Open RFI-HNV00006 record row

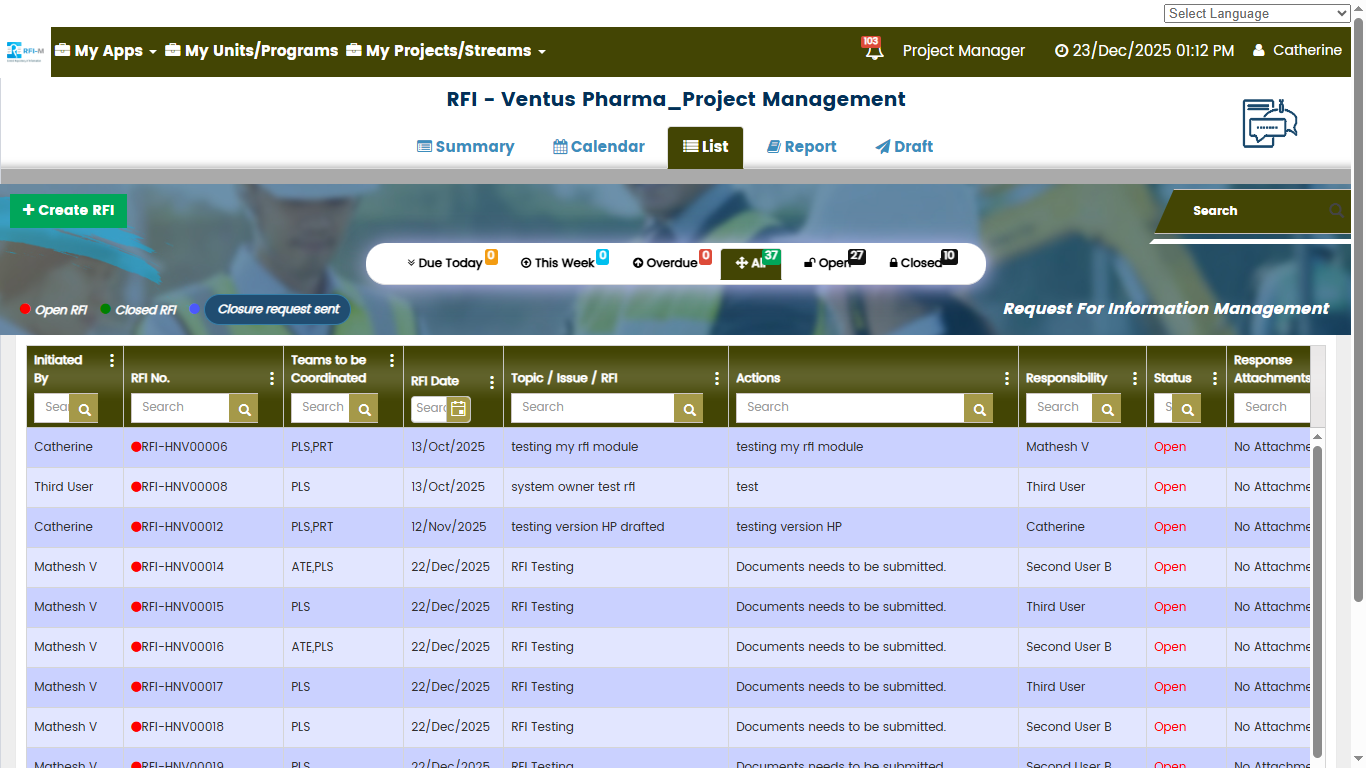click(184, 447)
